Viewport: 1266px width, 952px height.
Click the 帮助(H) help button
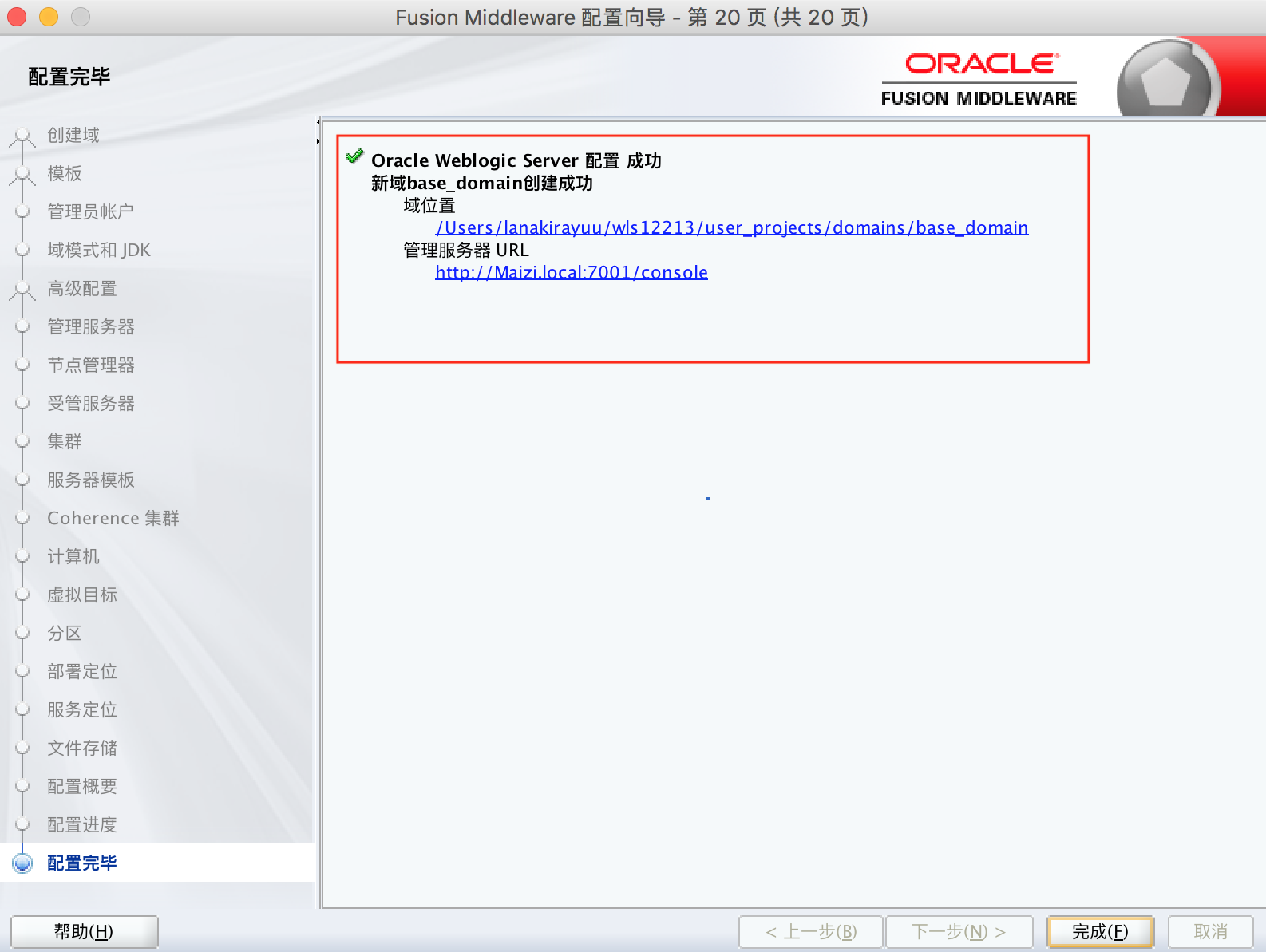tap(84, 931)
